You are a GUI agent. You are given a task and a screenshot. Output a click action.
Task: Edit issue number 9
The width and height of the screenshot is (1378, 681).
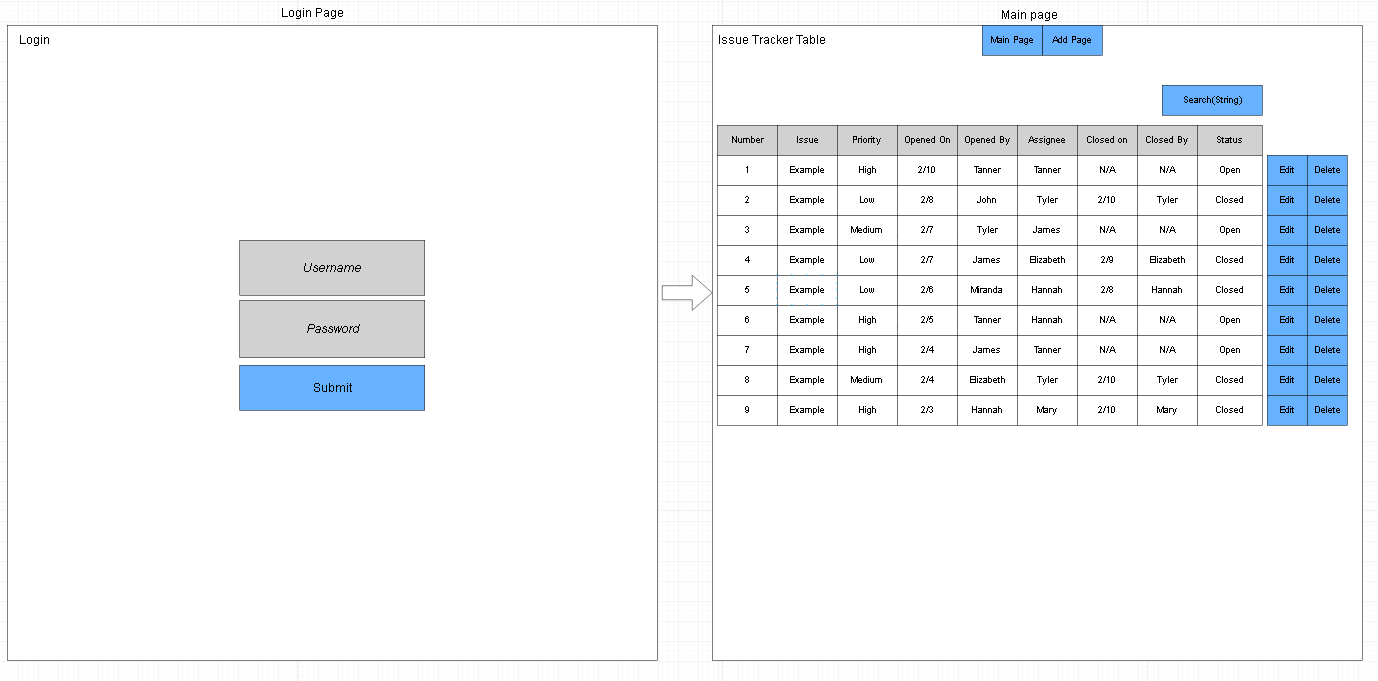coord(1287,410)
